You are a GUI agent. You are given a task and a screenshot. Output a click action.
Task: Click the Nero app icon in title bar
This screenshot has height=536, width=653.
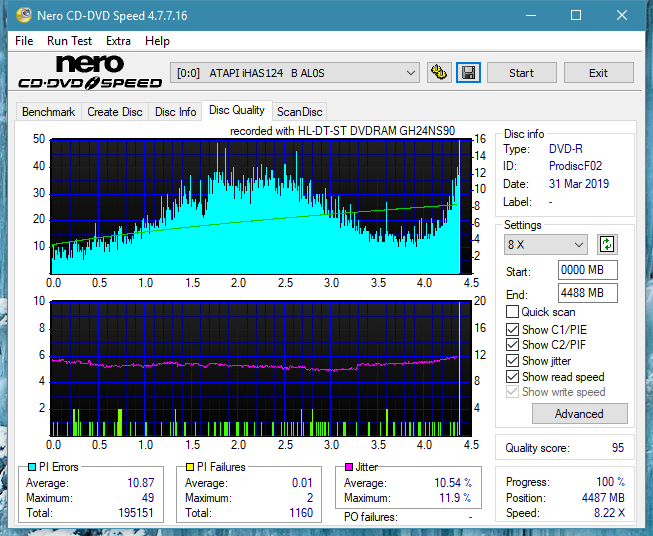point(24,15)
